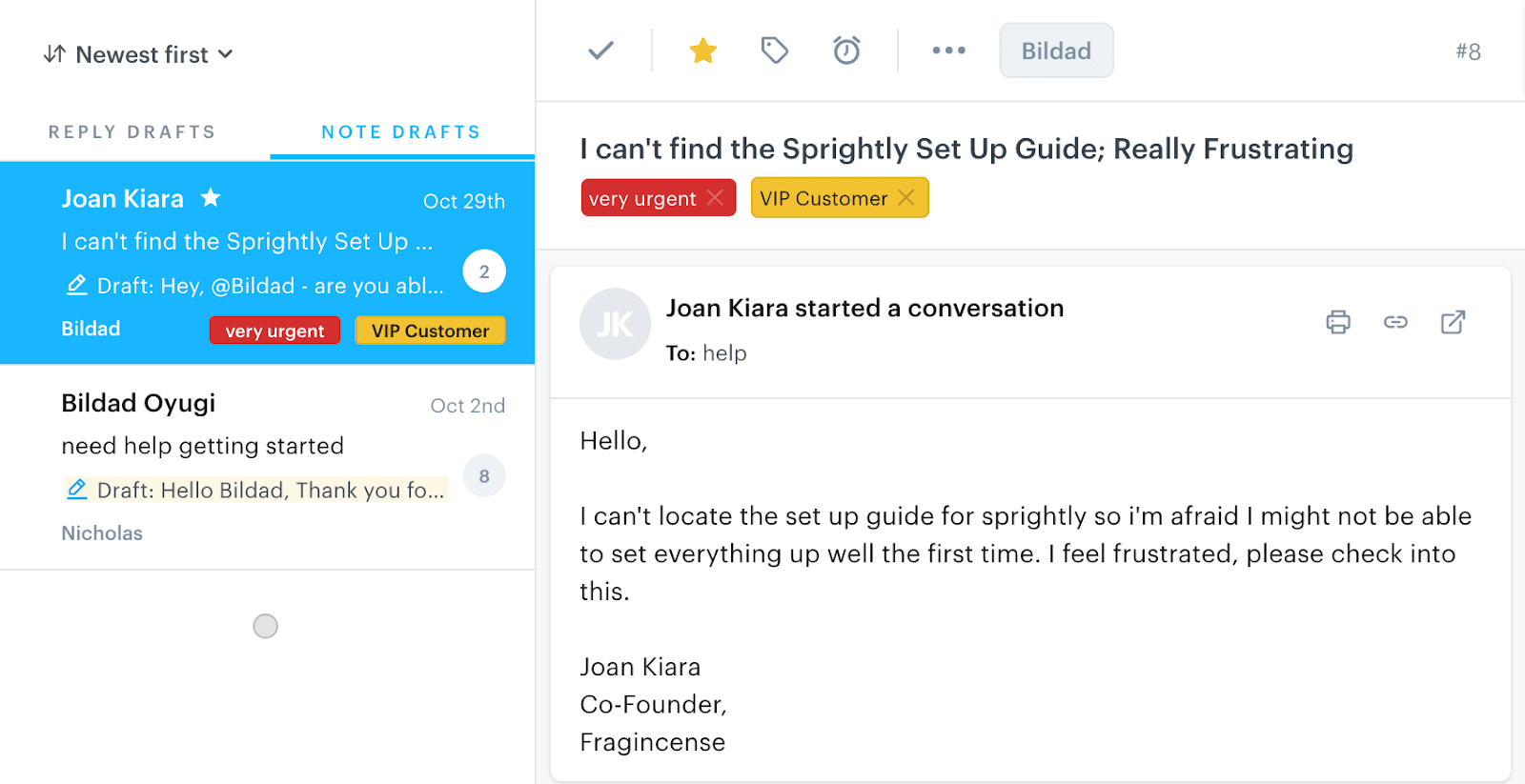The height and width of the screenshot is (784, 1525).
Task: Click the sort arrows icon
Action: [x=54, y=54]
